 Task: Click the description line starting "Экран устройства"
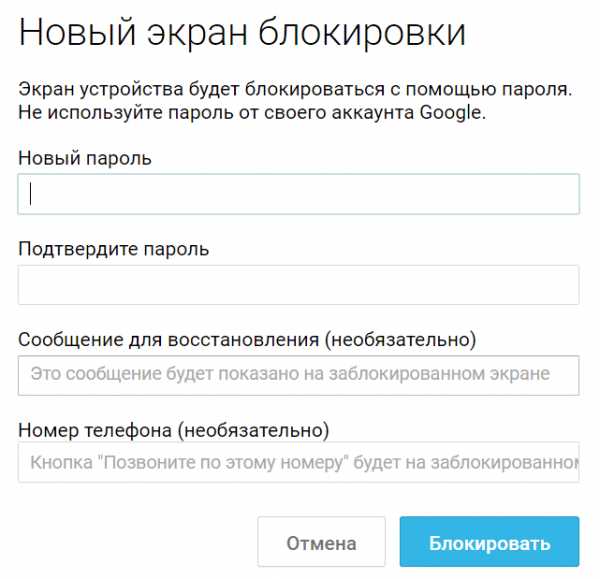click(x=295, y=90)
